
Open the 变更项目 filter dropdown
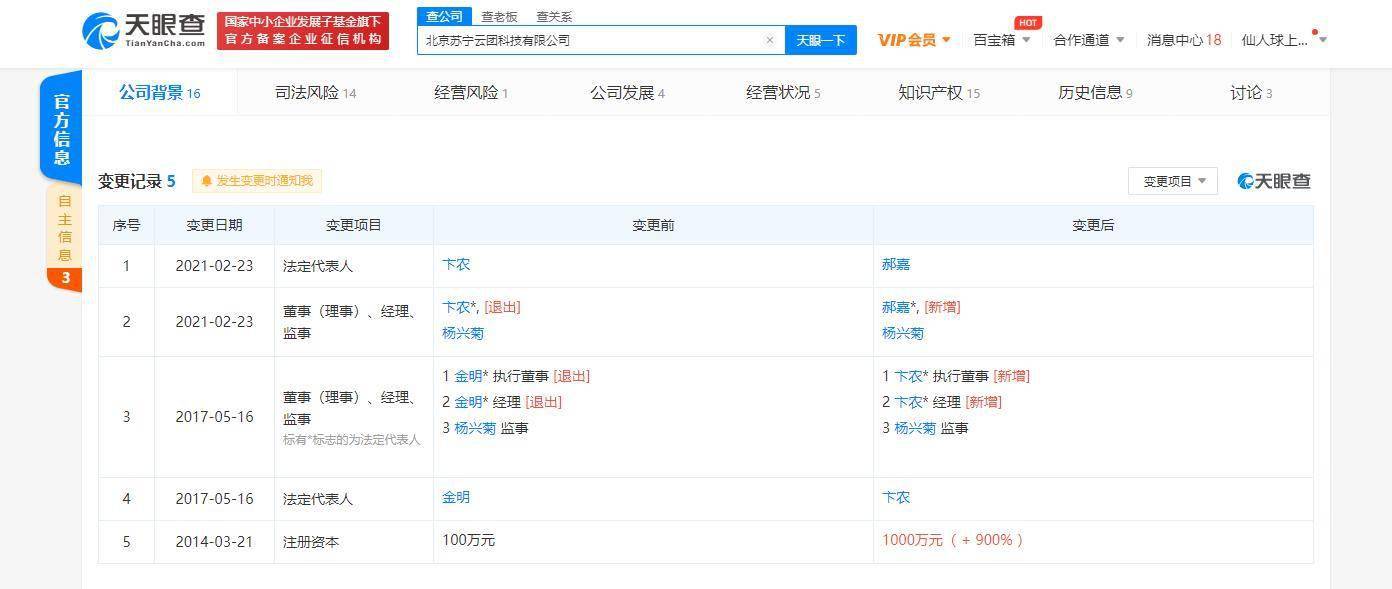click(1173, 181)
